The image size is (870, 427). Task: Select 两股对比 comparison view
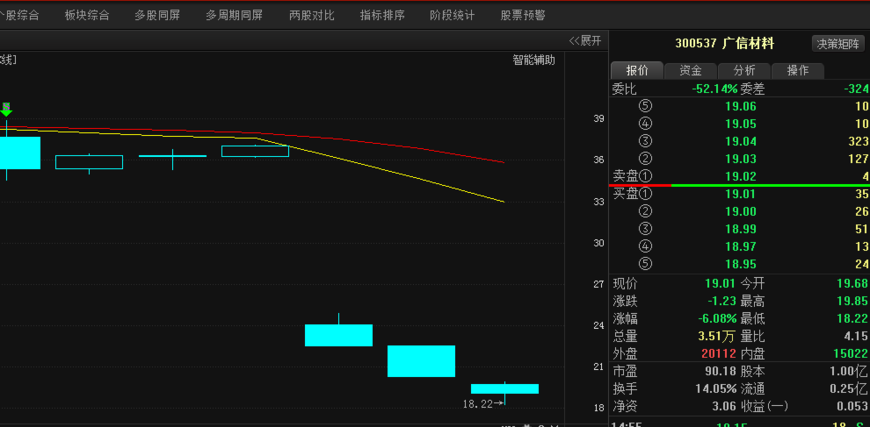tap(311, 15)
